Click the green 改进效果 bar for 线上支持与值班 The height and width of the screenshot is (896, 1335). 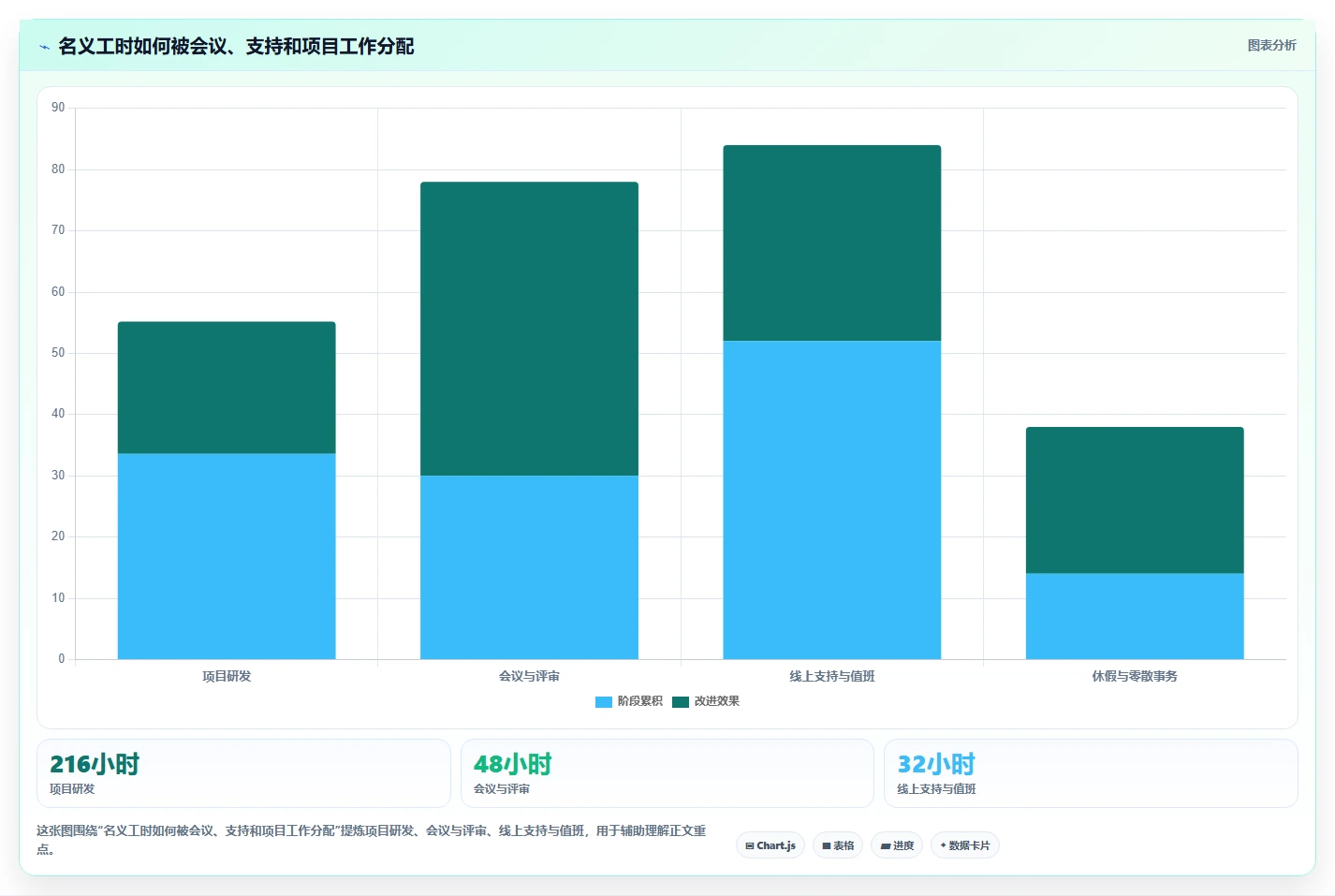[832, 243]
